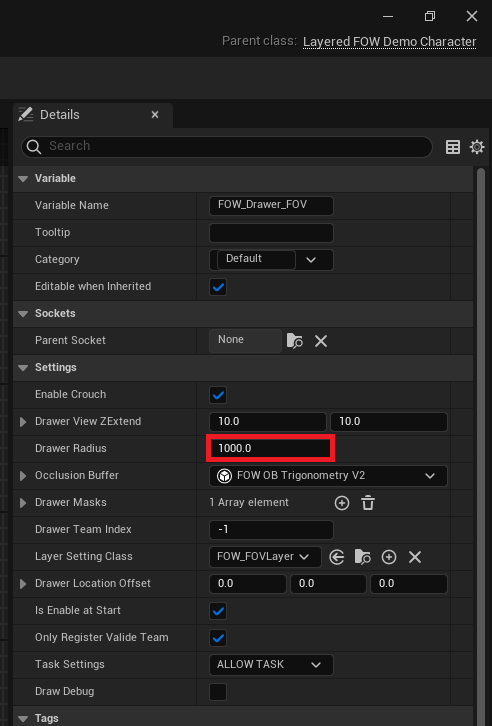Screen dimensions: 492x726
Task: Collapse the Variable section
Action: coord(23,179)
